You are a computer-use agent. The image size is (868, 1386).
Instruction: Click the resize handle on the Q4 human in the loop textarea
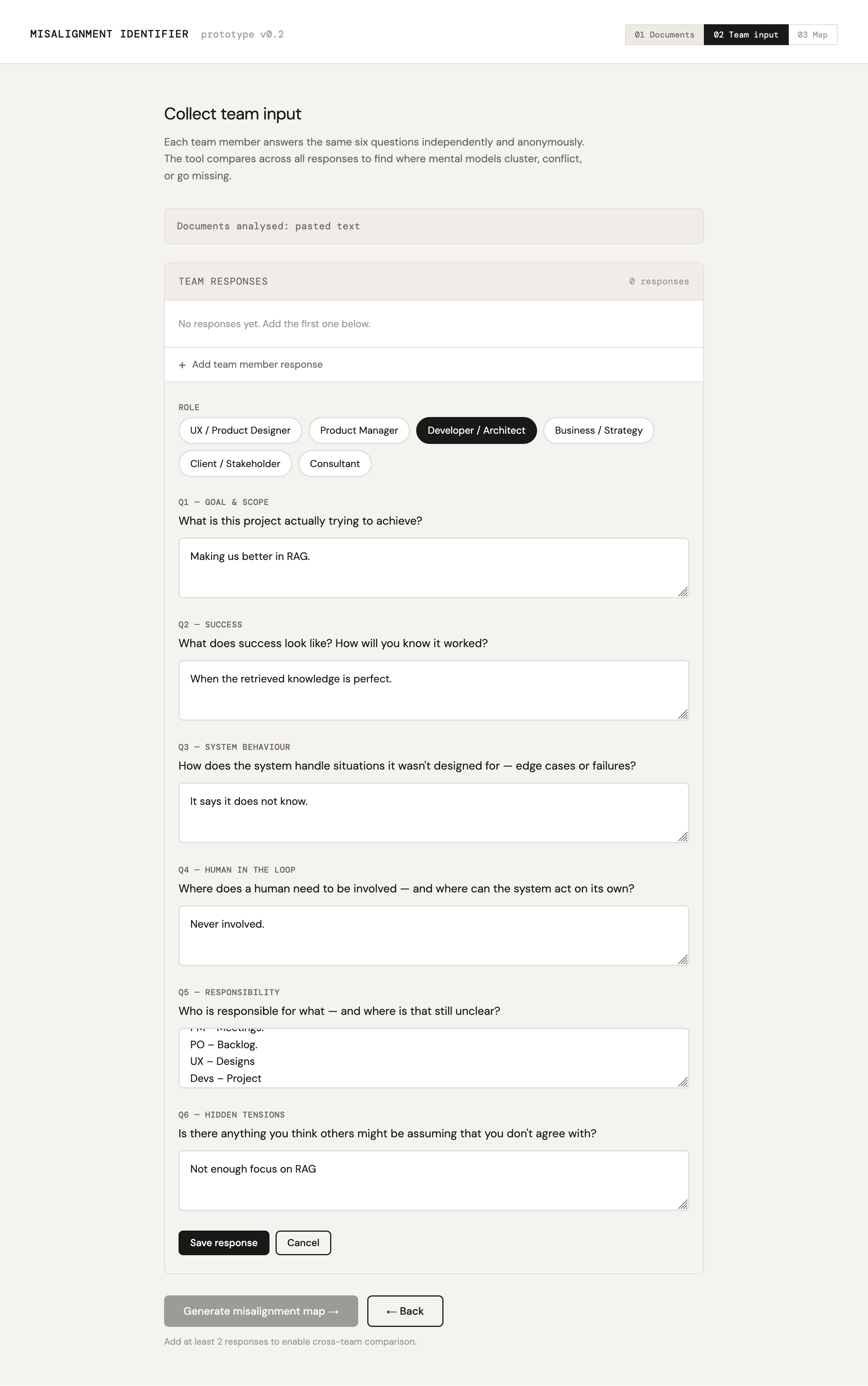683,960
